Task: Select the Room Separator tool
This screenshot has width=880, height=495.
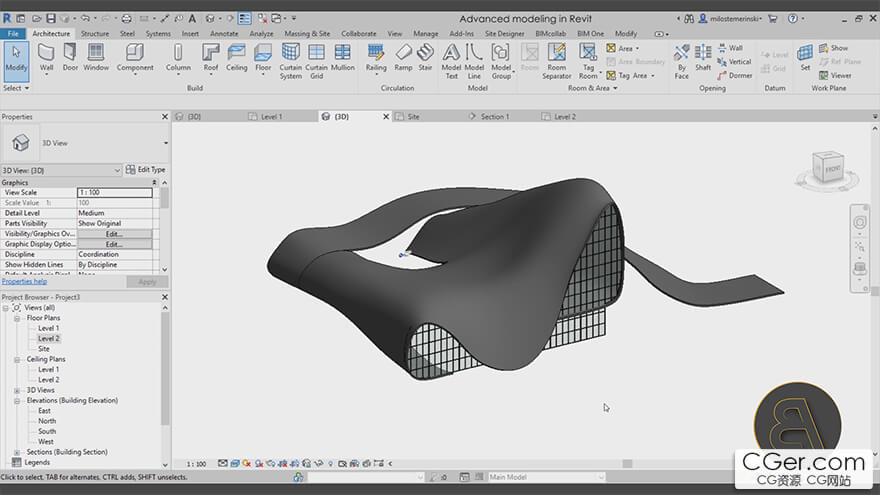Action: pos(556,61)
